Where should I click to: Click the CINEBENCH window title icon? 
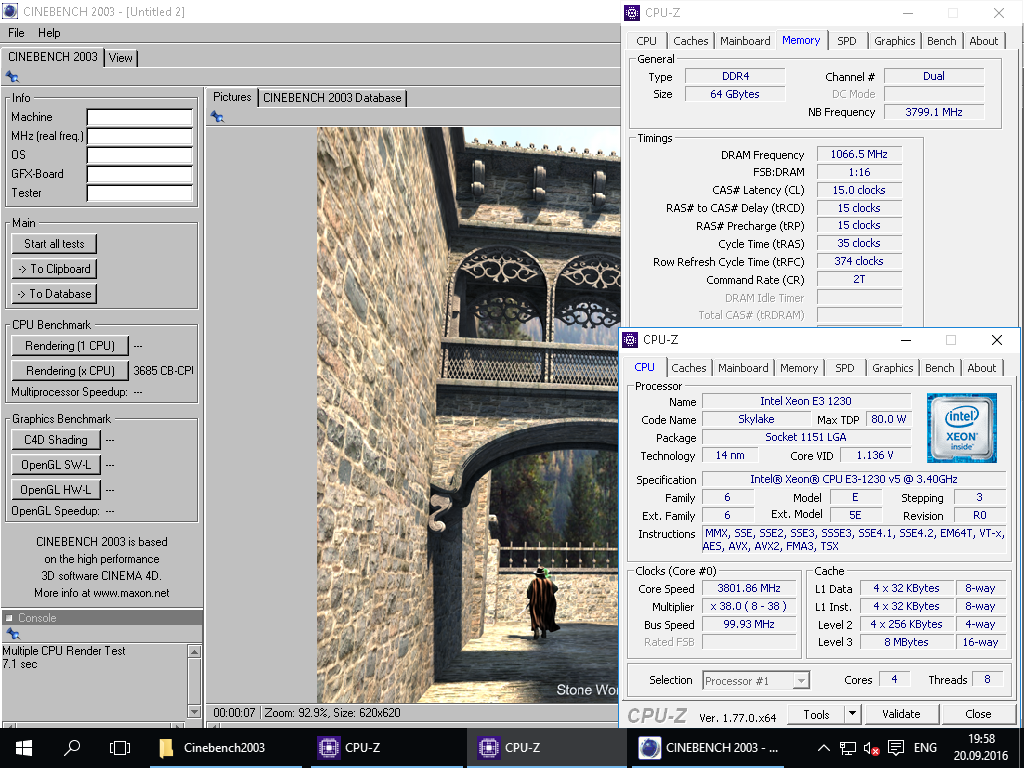[x=10, y=12]
